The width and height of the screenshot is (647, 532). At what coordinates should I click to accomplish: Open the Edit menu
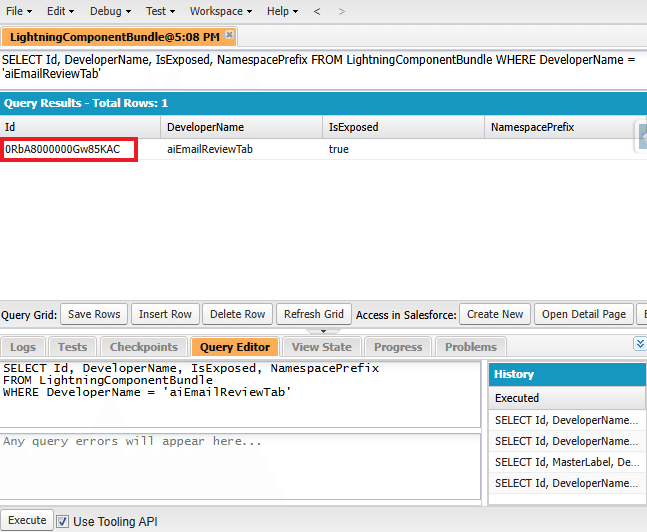point(60,11)
